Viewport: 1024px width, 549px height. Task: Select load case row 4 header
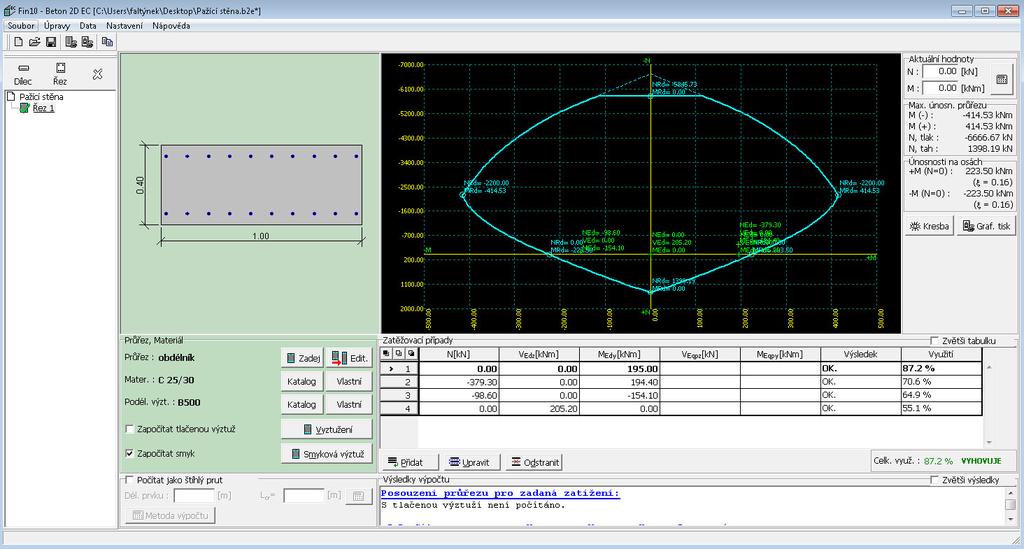[400, 409]
